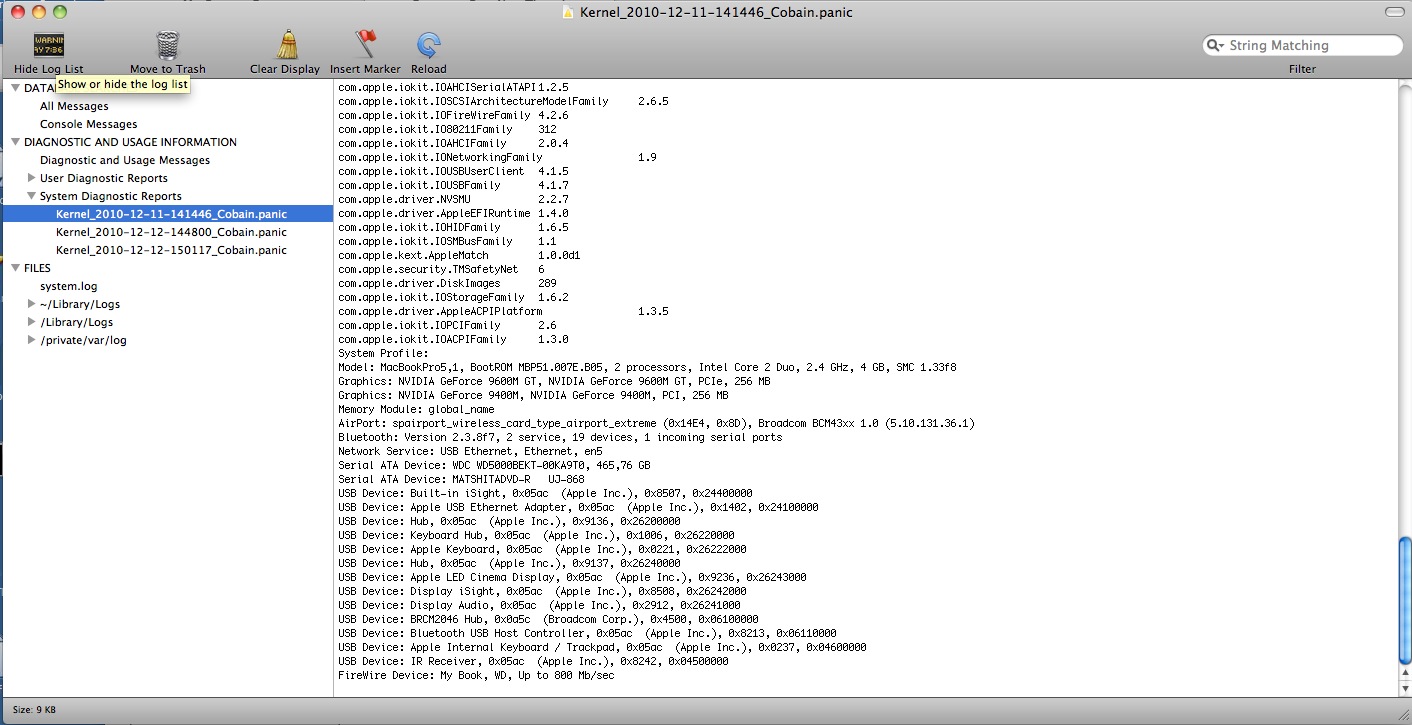Image resolution: width=1412 pixels, height=725 pixels.
Task: Click the file icon in the window title
Action: [x=568, y=12]
